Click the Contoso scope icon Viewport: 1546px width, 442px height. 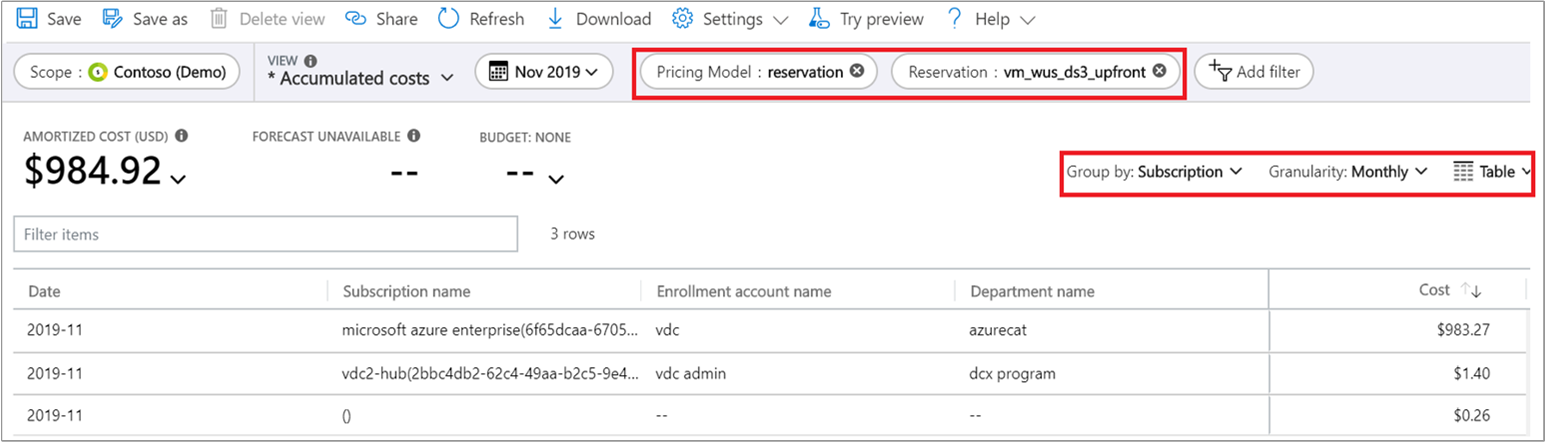pos(98,72)
